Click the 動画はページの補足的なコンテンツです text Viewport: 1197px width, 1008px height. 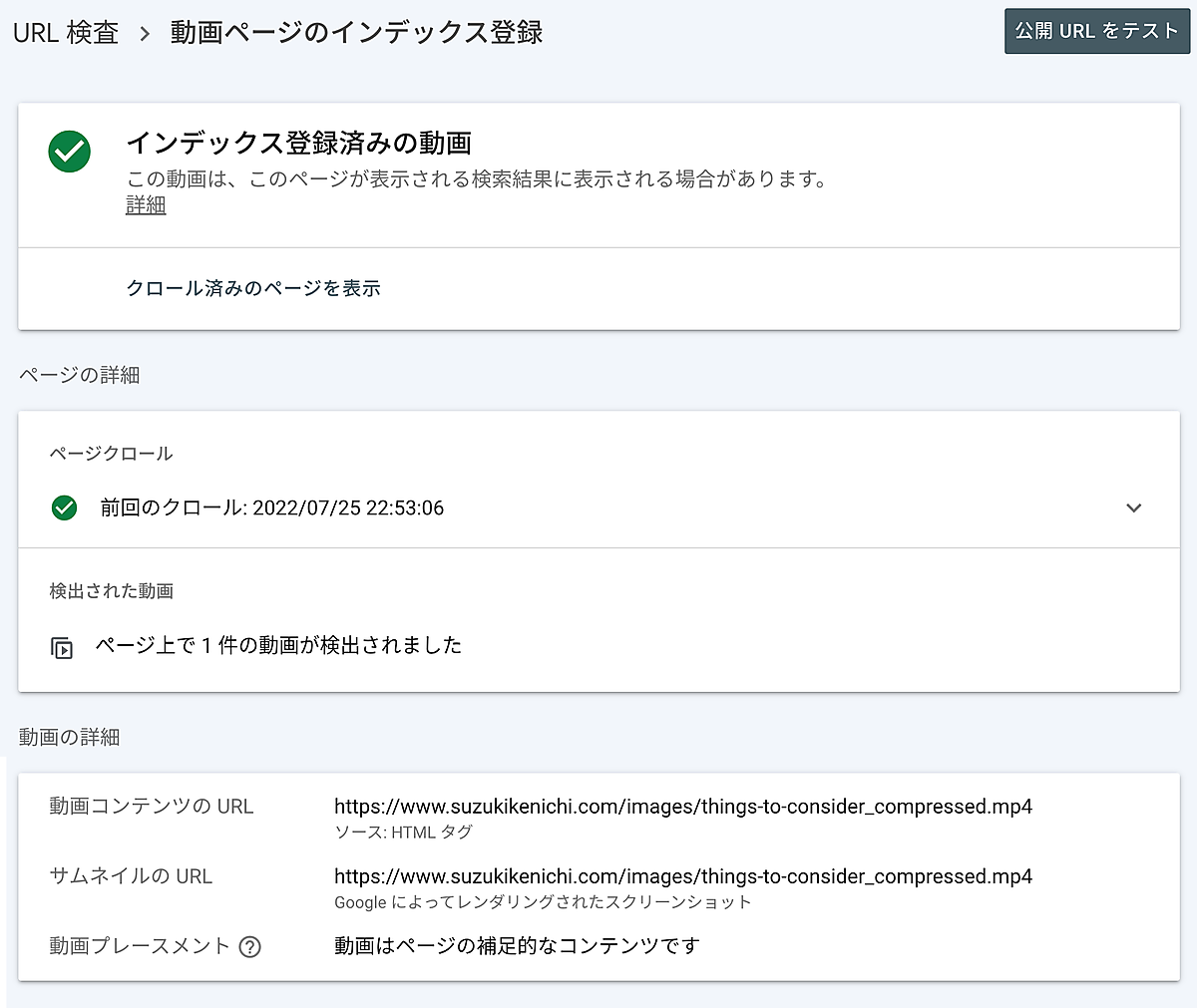[x=517, y=945]
